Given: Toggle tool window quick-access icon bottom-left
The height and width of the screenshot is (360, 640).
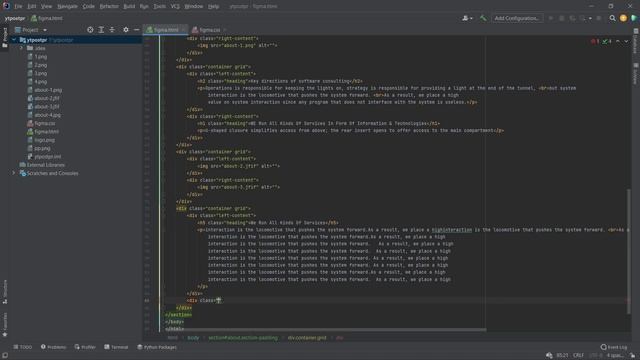Looking at the screenshot, I should pyautogui.click(x=5, y=356).
